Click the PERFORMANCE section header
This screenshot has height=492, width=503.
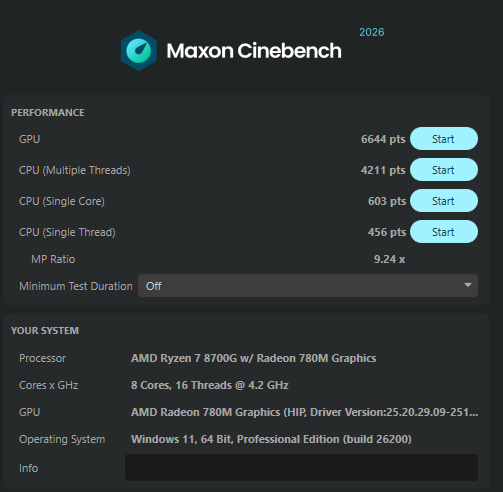pos(48,113)
